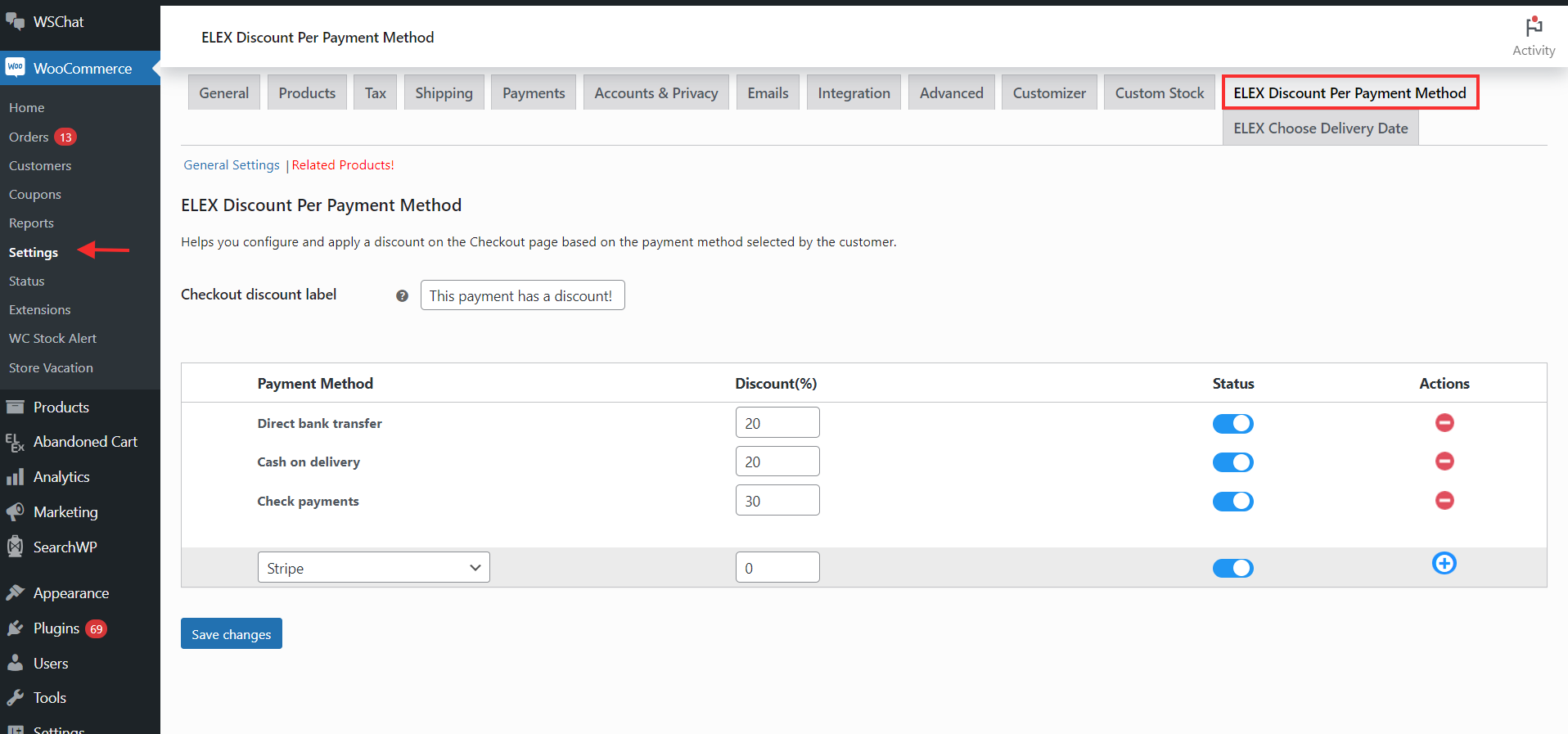Click the Analytics bar chart icon
Viewport: 1568px width, 734px height.
click(16, 477)
